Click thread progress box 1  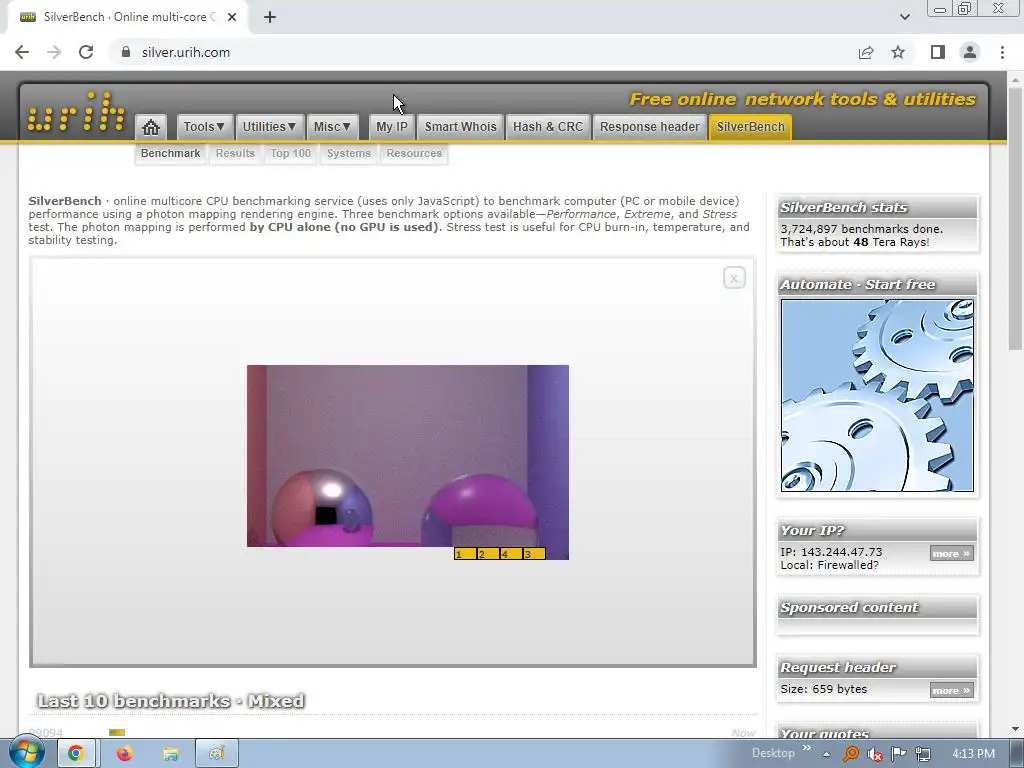pos(465,554)
